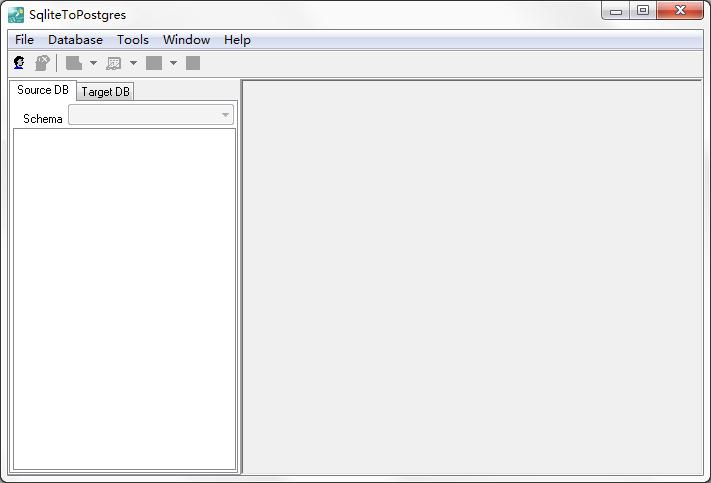Maximize the SqliteToPostgres window
Image resolution: width=711 pixels, height=483 pixels.
click(643, 11)
